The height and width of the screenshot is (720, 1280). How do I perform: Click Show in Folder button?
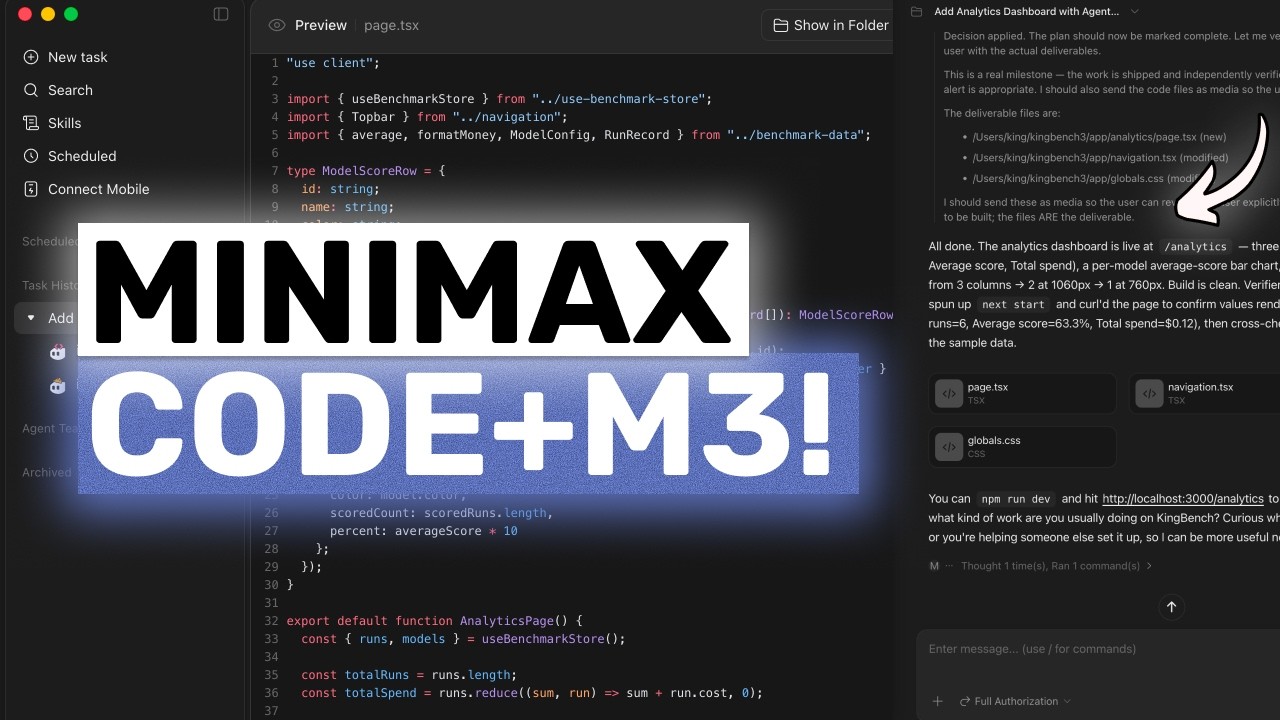point(830,25)
